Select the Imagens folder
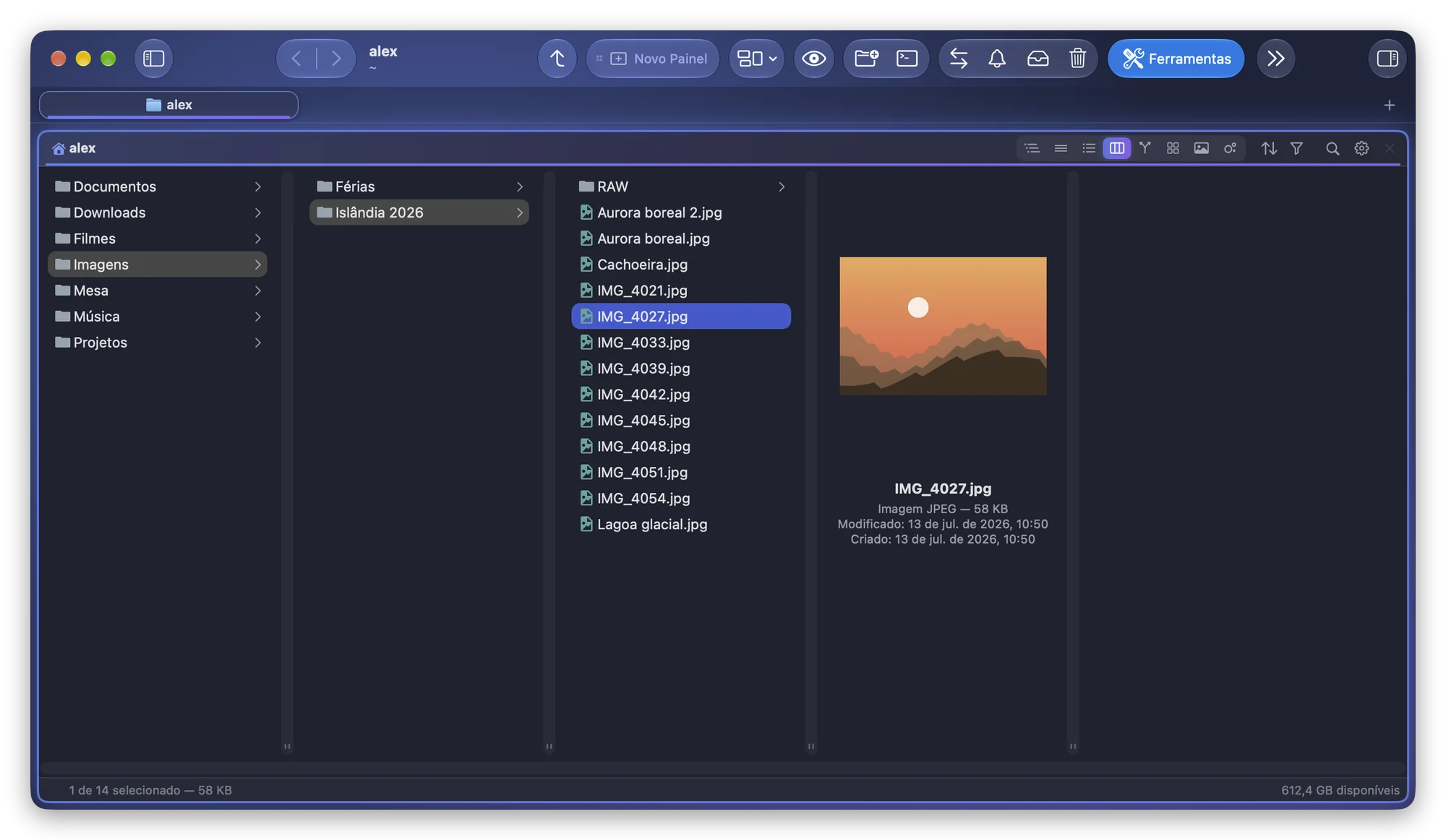The image size is (1446, 840). tap(158, 265)
